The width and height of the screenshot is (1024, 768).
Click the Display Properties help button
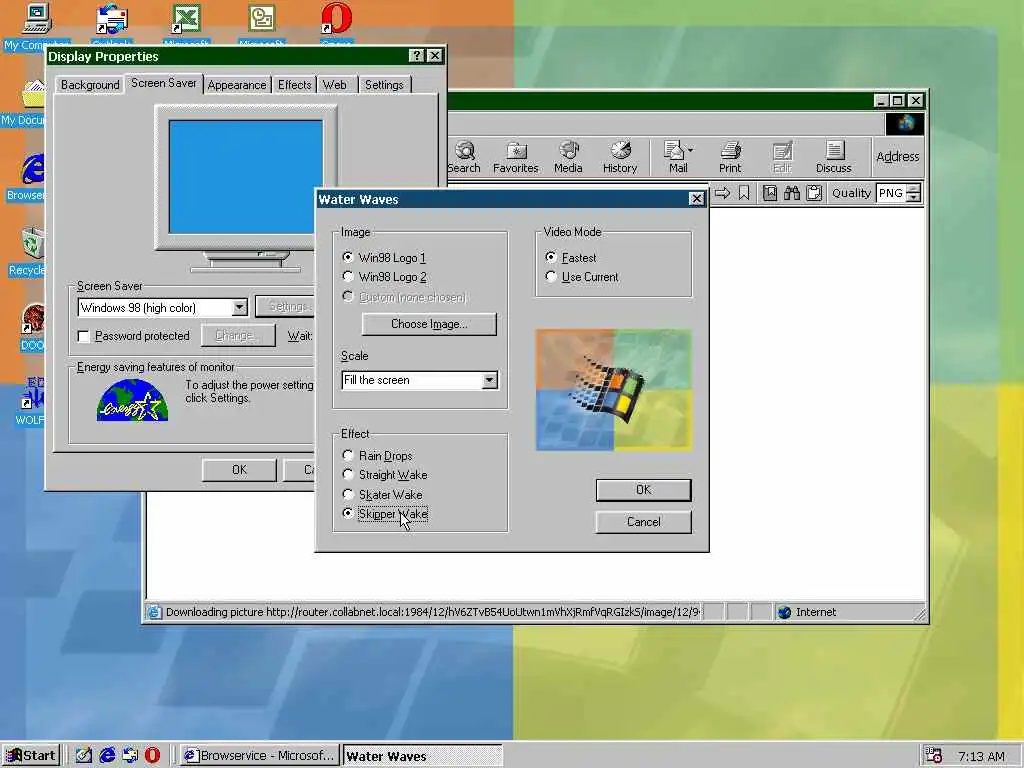417,56
